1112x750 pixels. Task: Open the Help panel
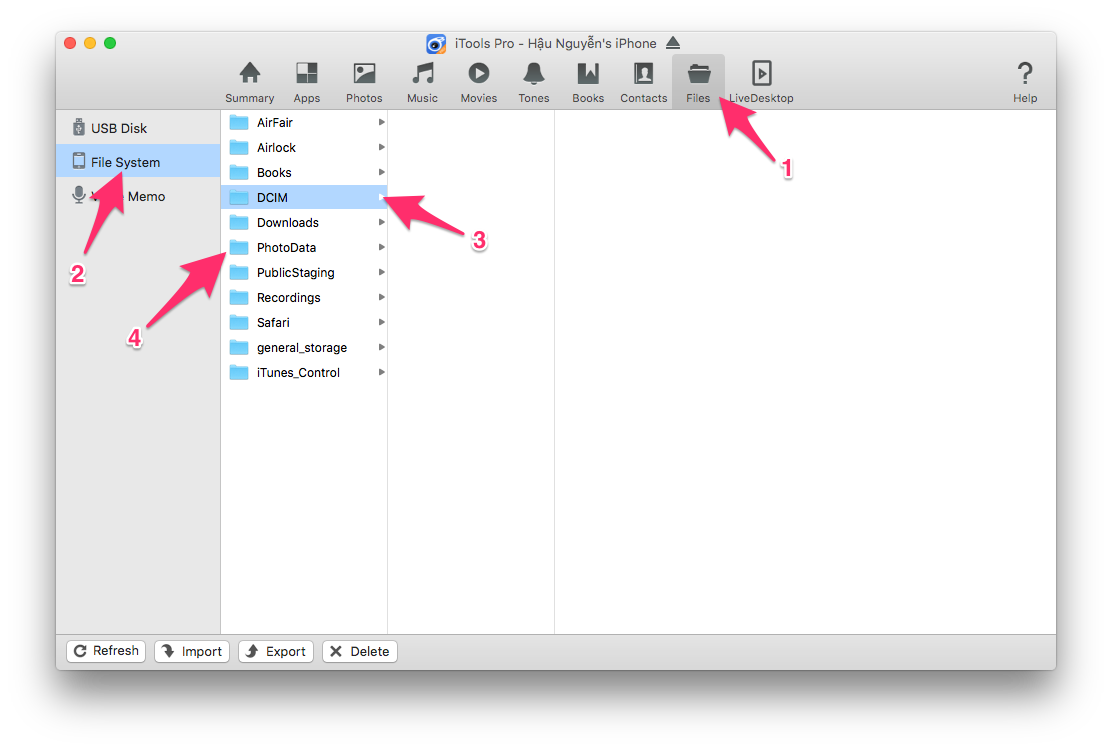coord(1025,80)
